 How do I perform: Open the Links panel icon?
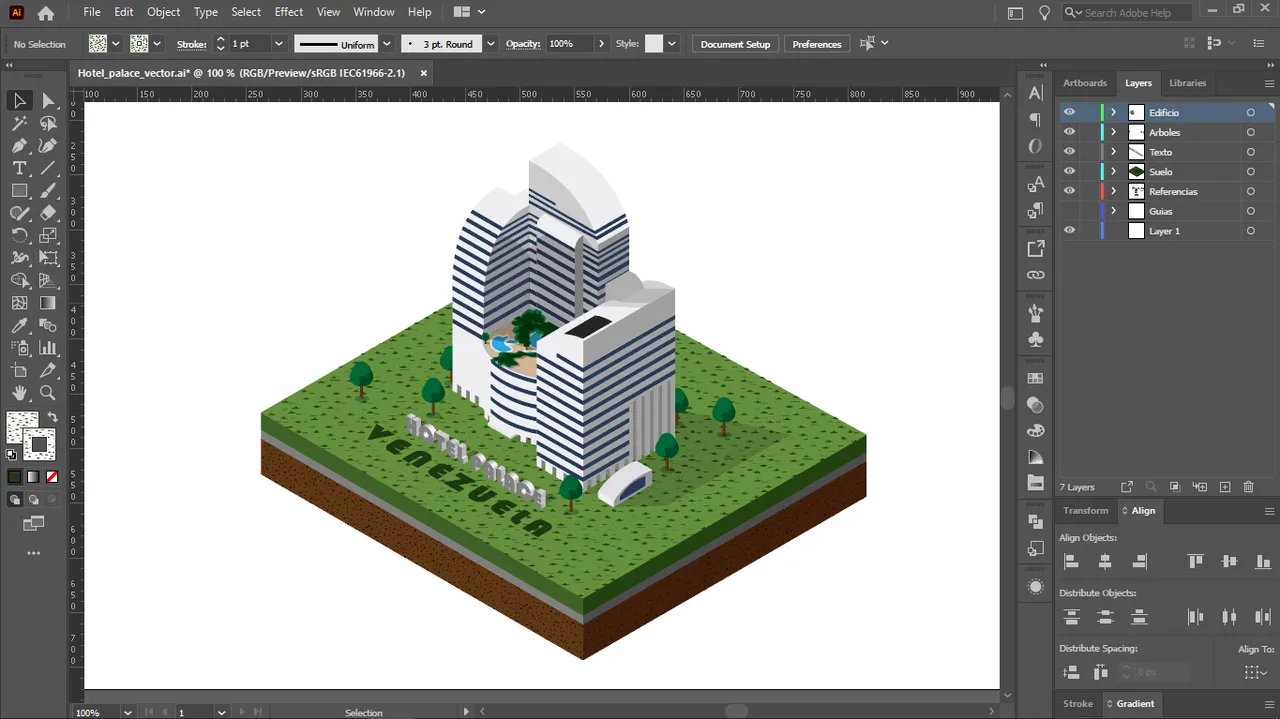[1035, 275]
